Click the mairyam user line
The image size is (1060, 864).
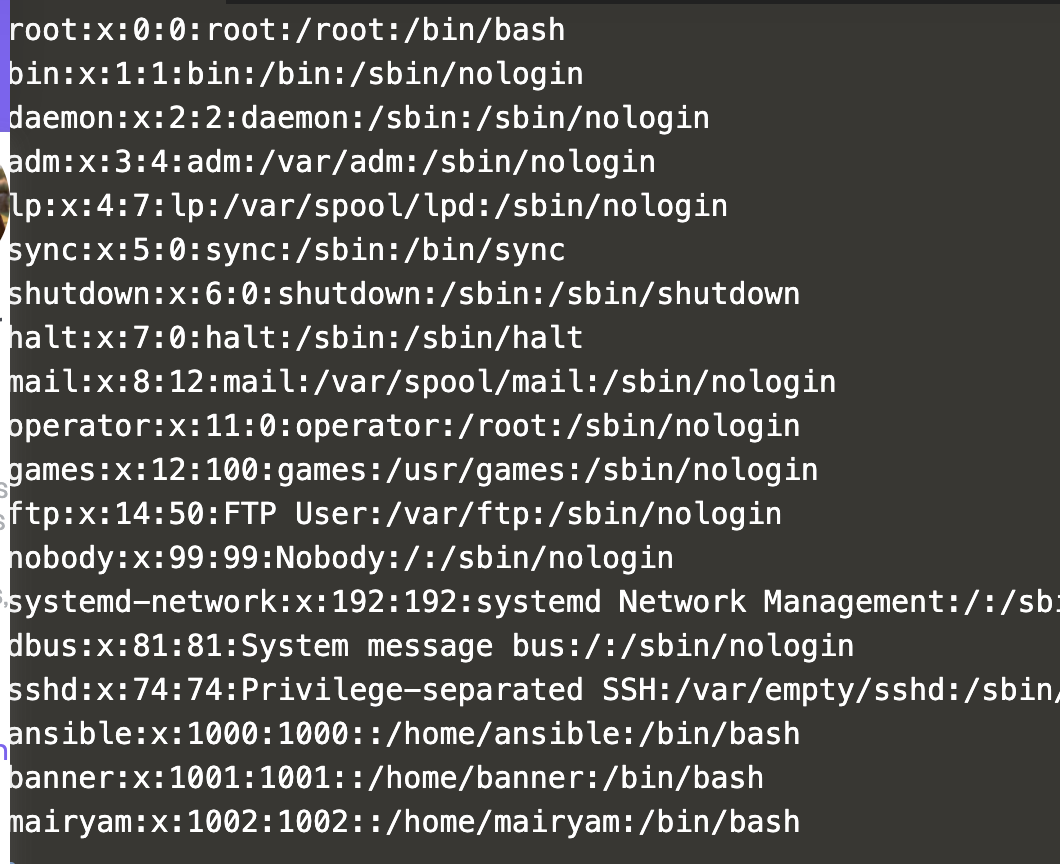tap(403, 822)
